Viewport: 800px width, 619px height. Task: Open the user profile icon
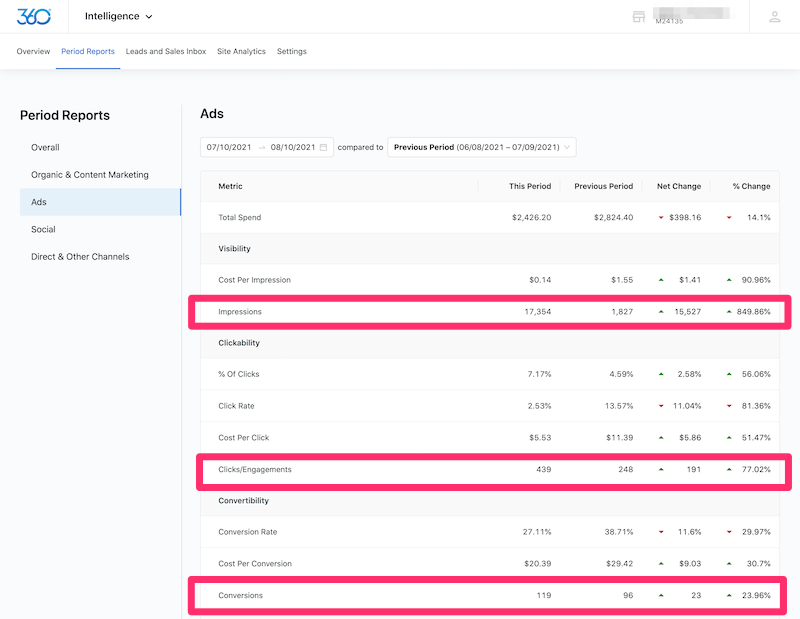click(x=773, y=16)
